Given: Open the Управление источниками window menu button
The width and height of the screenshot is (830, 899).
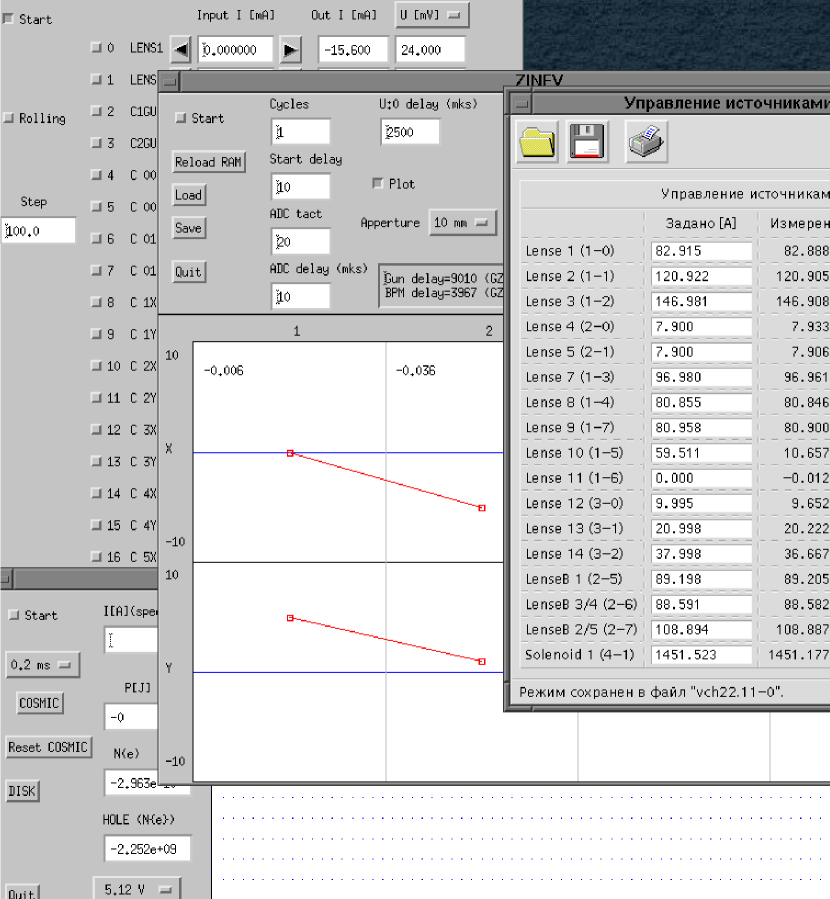Looking at the screenshot, I should (x=520, y=102).
